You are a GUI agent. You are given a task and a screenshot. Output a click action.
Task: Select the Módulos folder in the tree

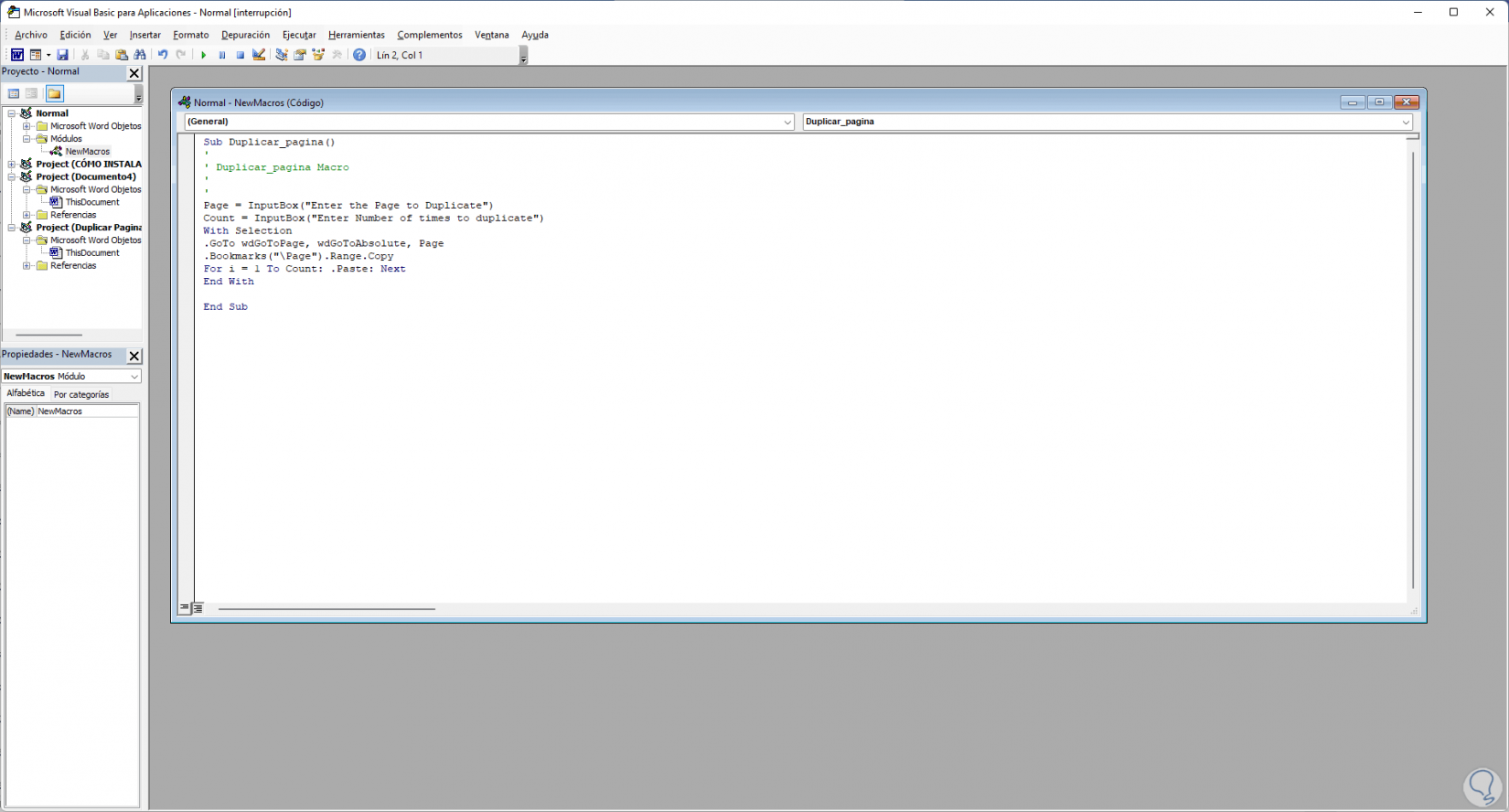[66, 139]
